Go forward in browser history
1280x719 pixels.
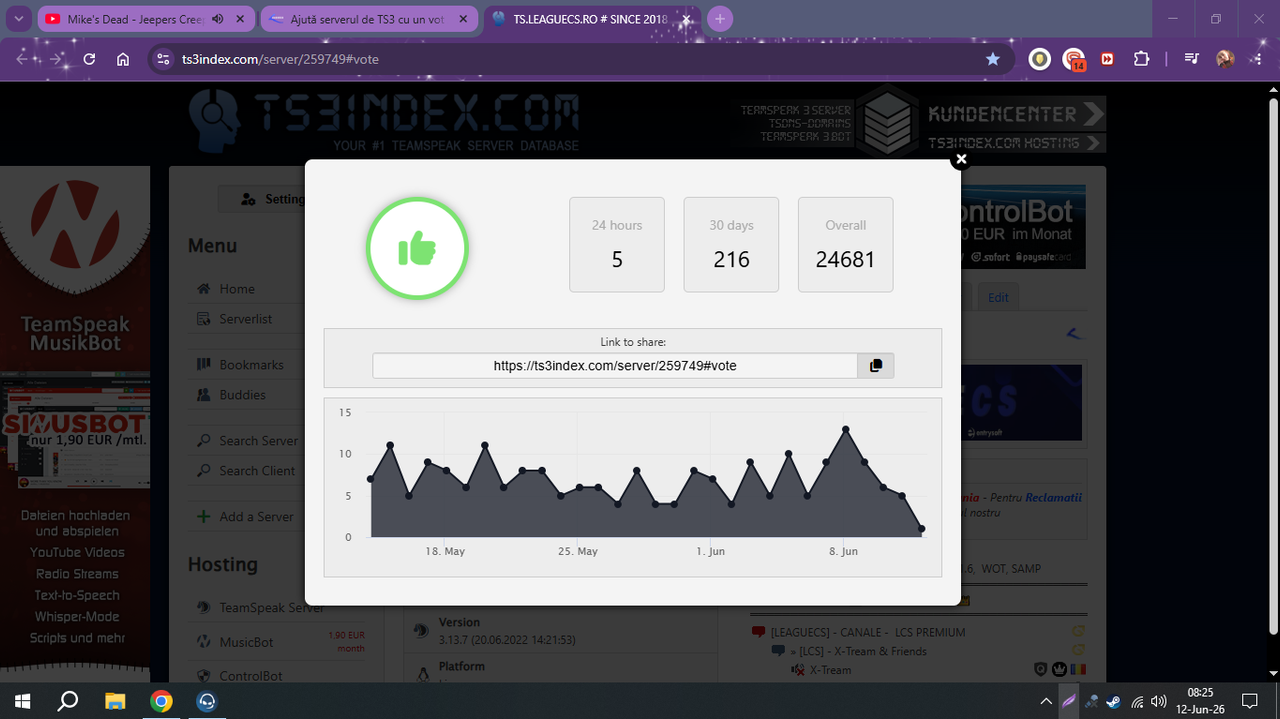(x=56, y=59)
